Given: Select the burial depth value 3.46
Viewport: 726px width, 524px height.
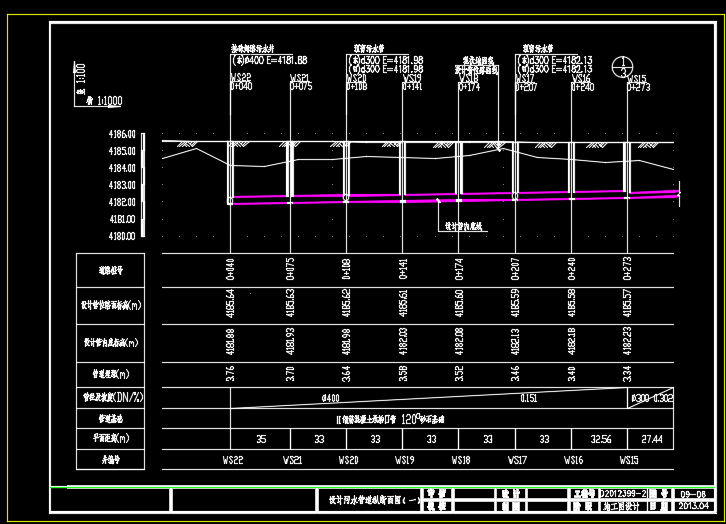Looking at the screenshot, I should tap(515, 374).
